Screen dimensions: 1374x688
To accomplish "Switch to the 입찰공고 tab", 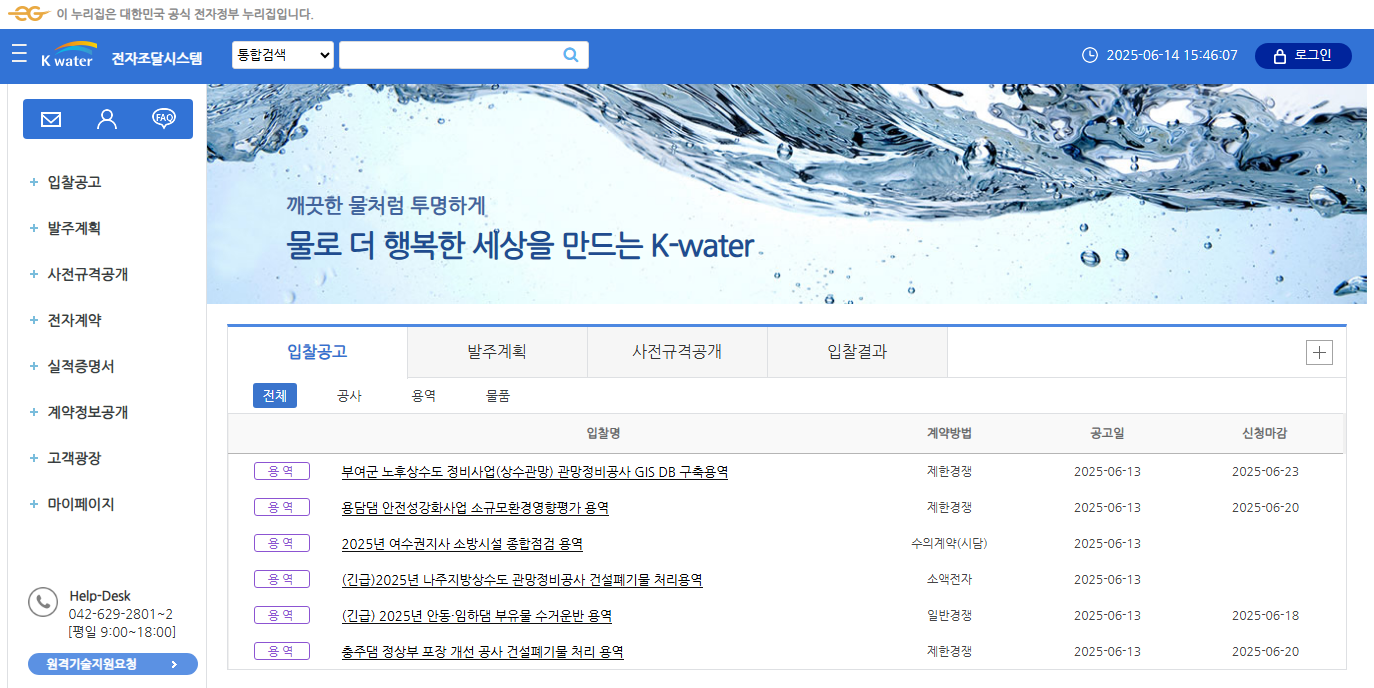I will [317, 352].
